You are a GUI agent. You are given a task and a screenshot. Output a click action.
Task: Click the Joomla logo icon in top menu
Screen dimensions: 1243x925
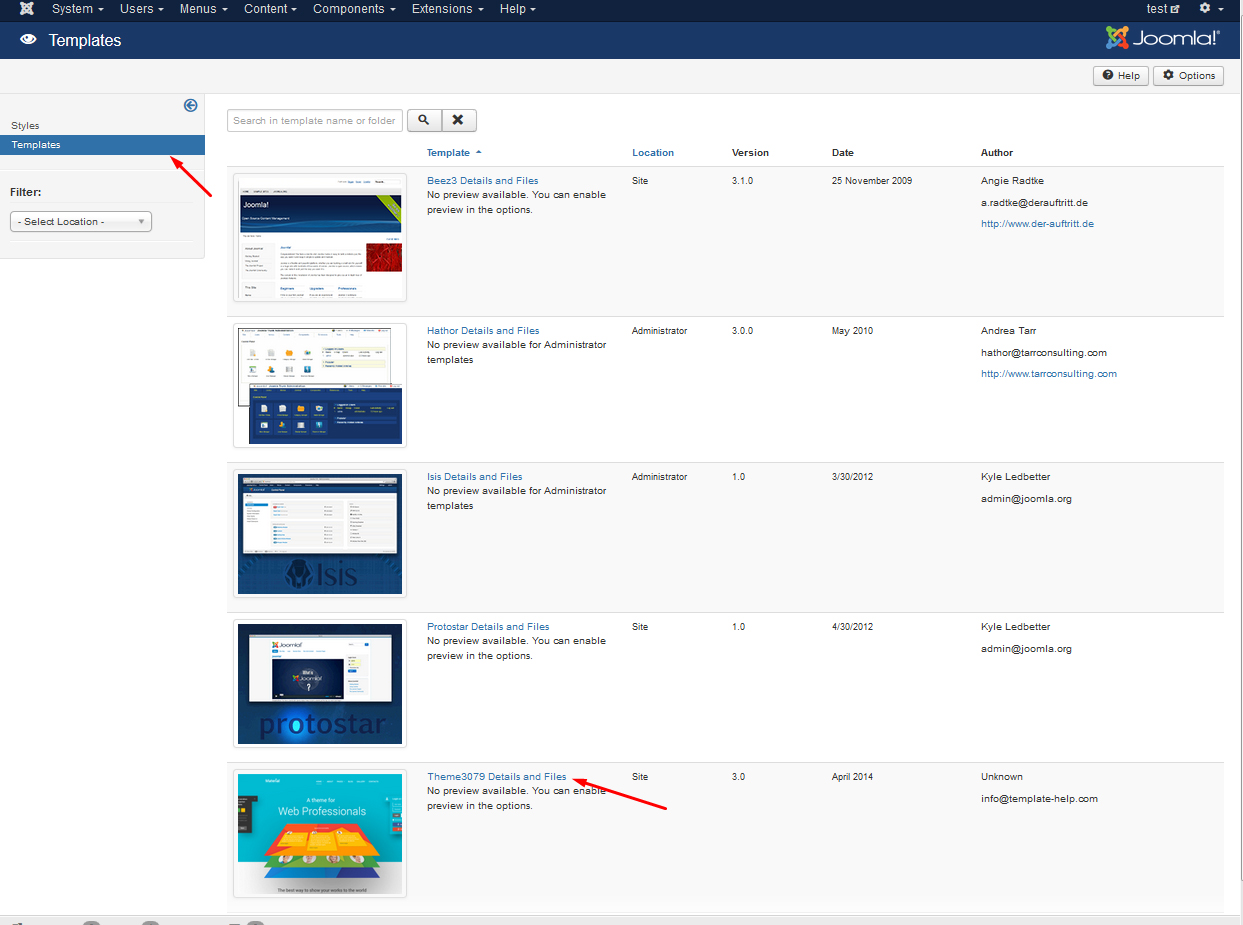(x=27, y=9)
